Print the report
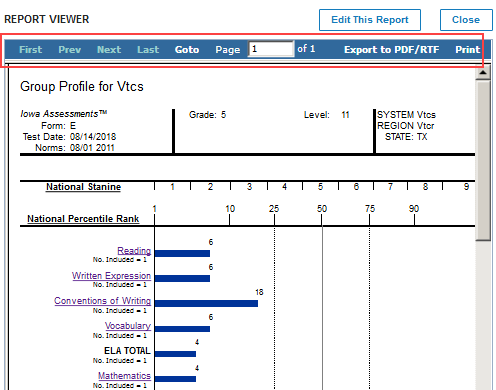 [x=468, y=50]
